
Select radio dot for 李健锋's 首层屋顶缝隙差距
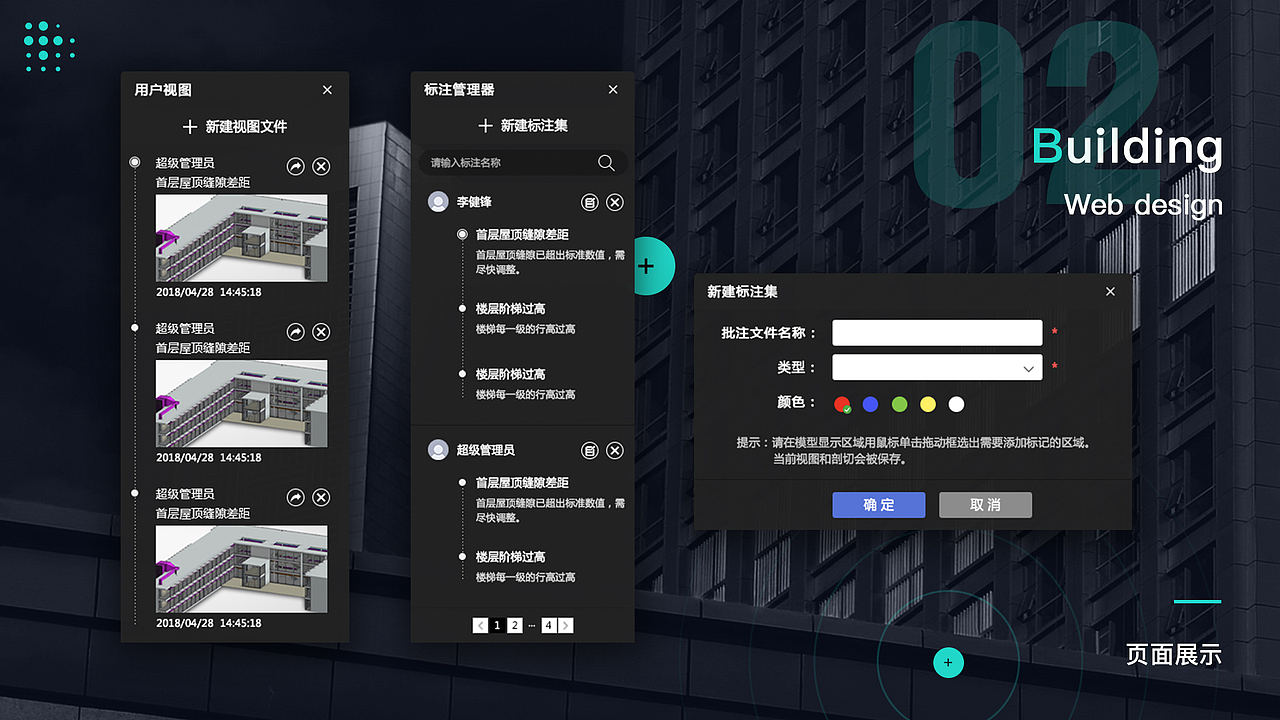pos(462,234)
